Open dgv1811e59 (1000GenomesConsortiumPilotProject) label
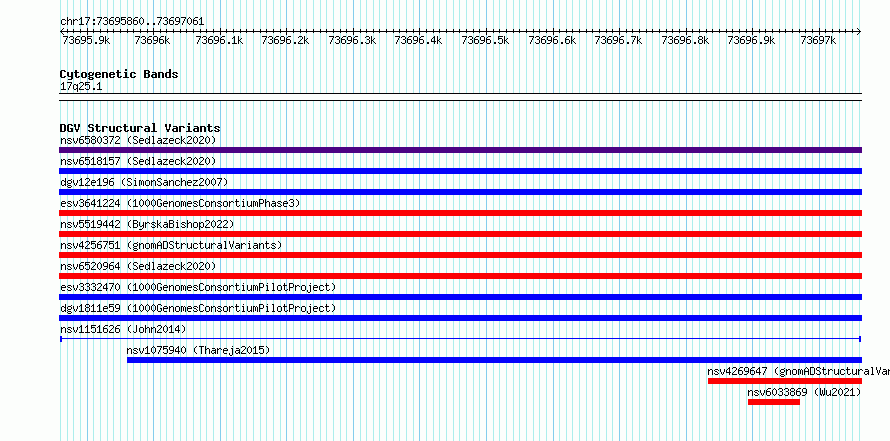 [198, 308]
